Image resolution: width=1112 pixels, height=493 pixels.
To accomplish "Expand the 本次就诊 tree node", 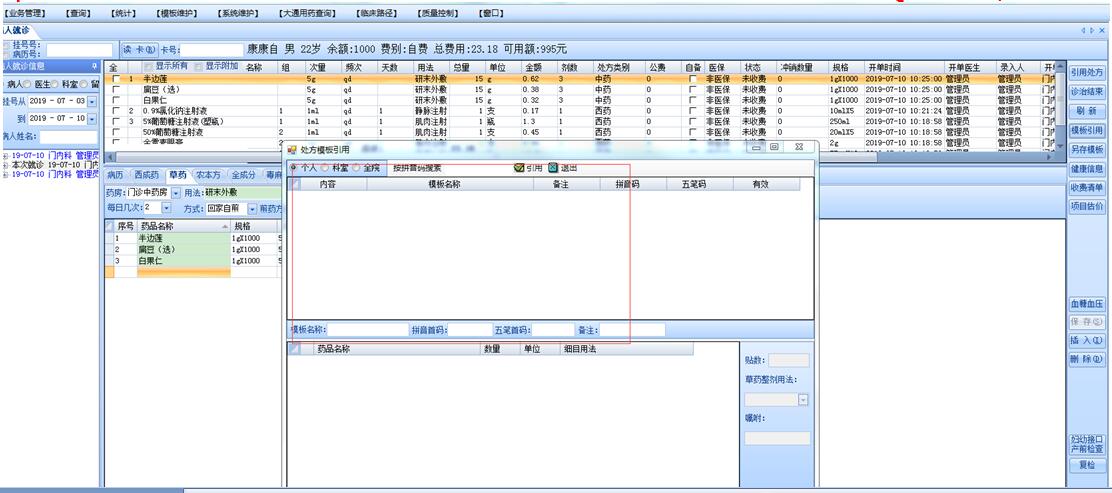I will coord(6,165).
